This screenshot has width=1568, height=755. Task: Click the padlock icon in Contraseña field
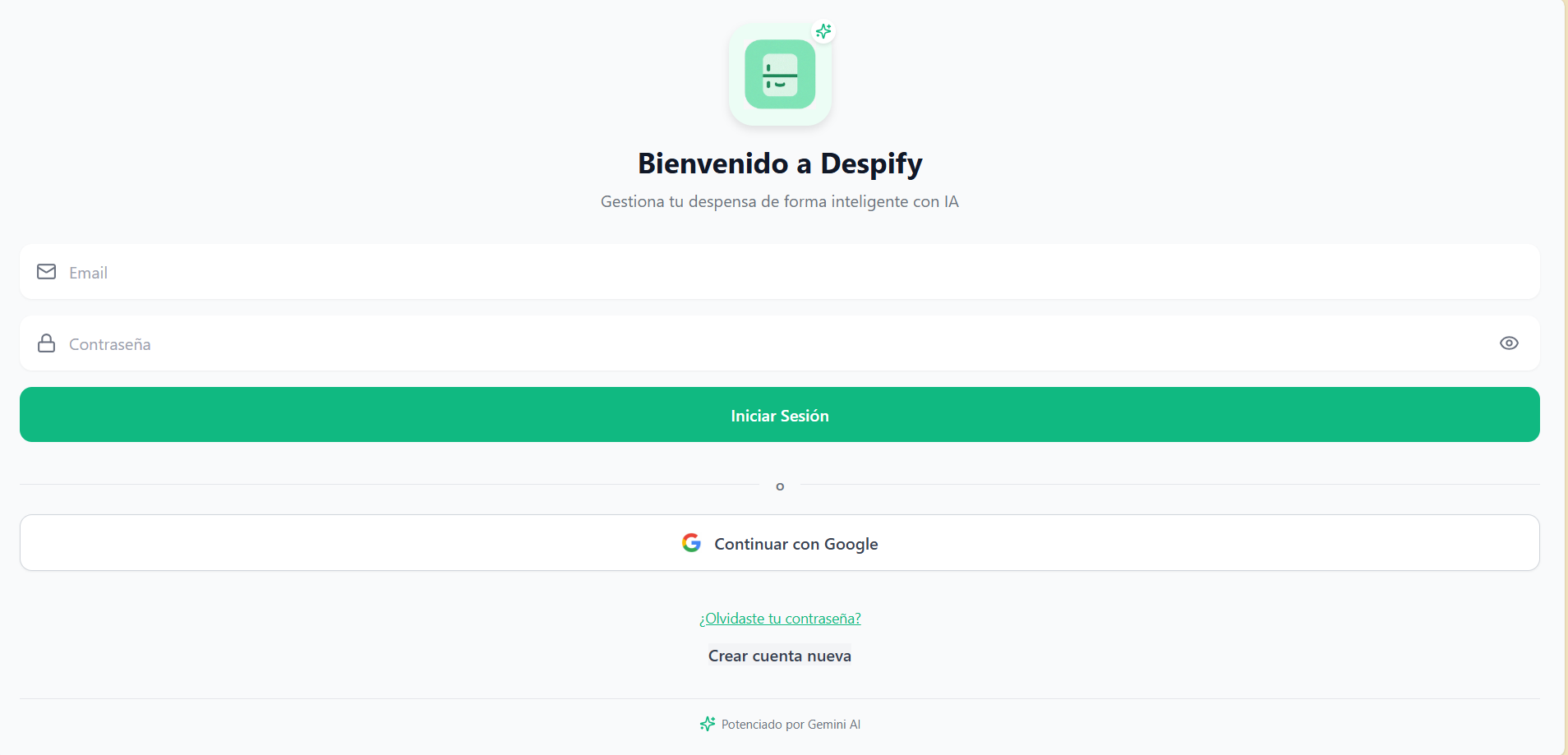tap(47, 343)
